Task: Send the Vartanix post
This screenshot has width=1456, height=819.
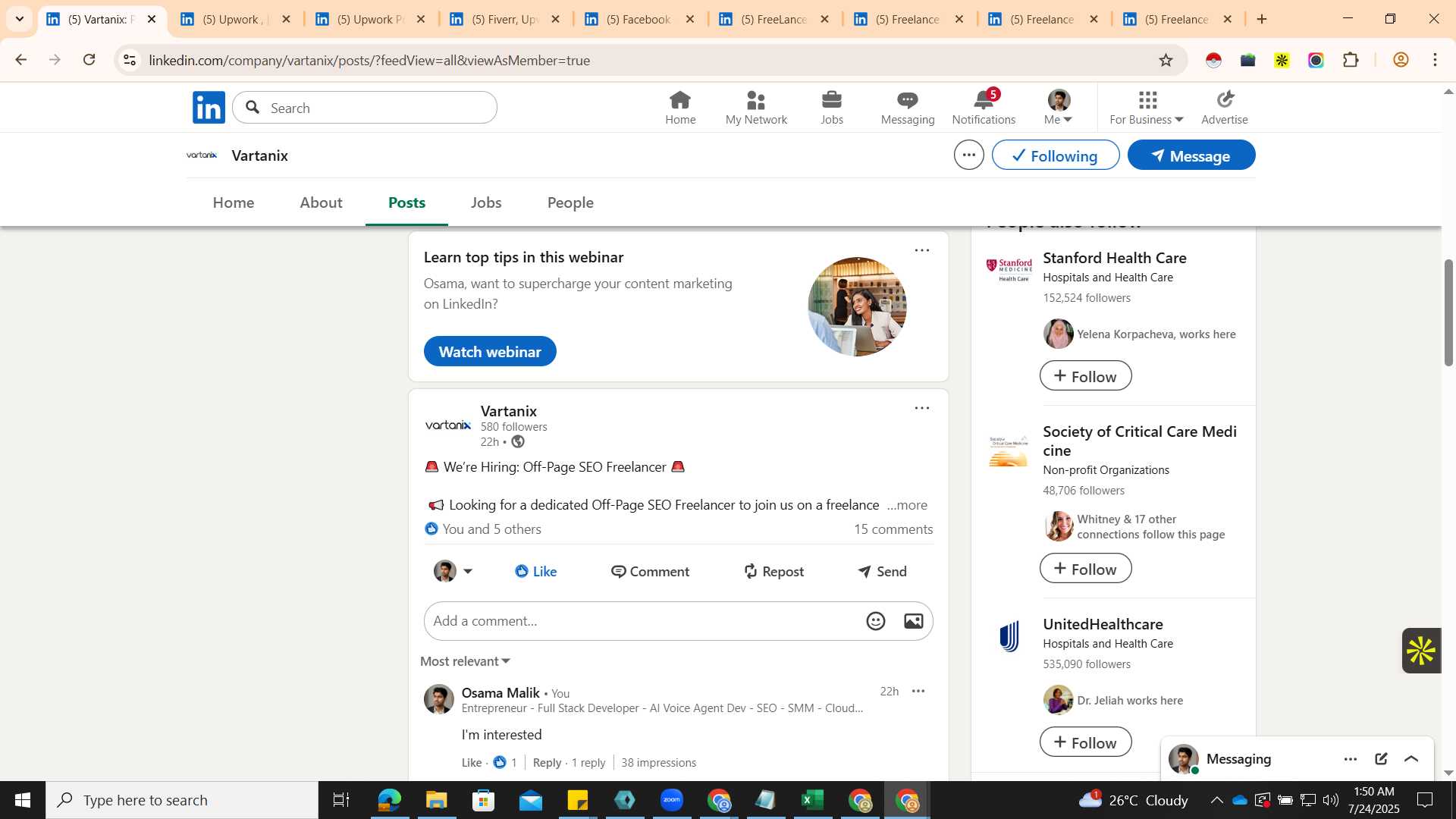Action: pos(882,572)
